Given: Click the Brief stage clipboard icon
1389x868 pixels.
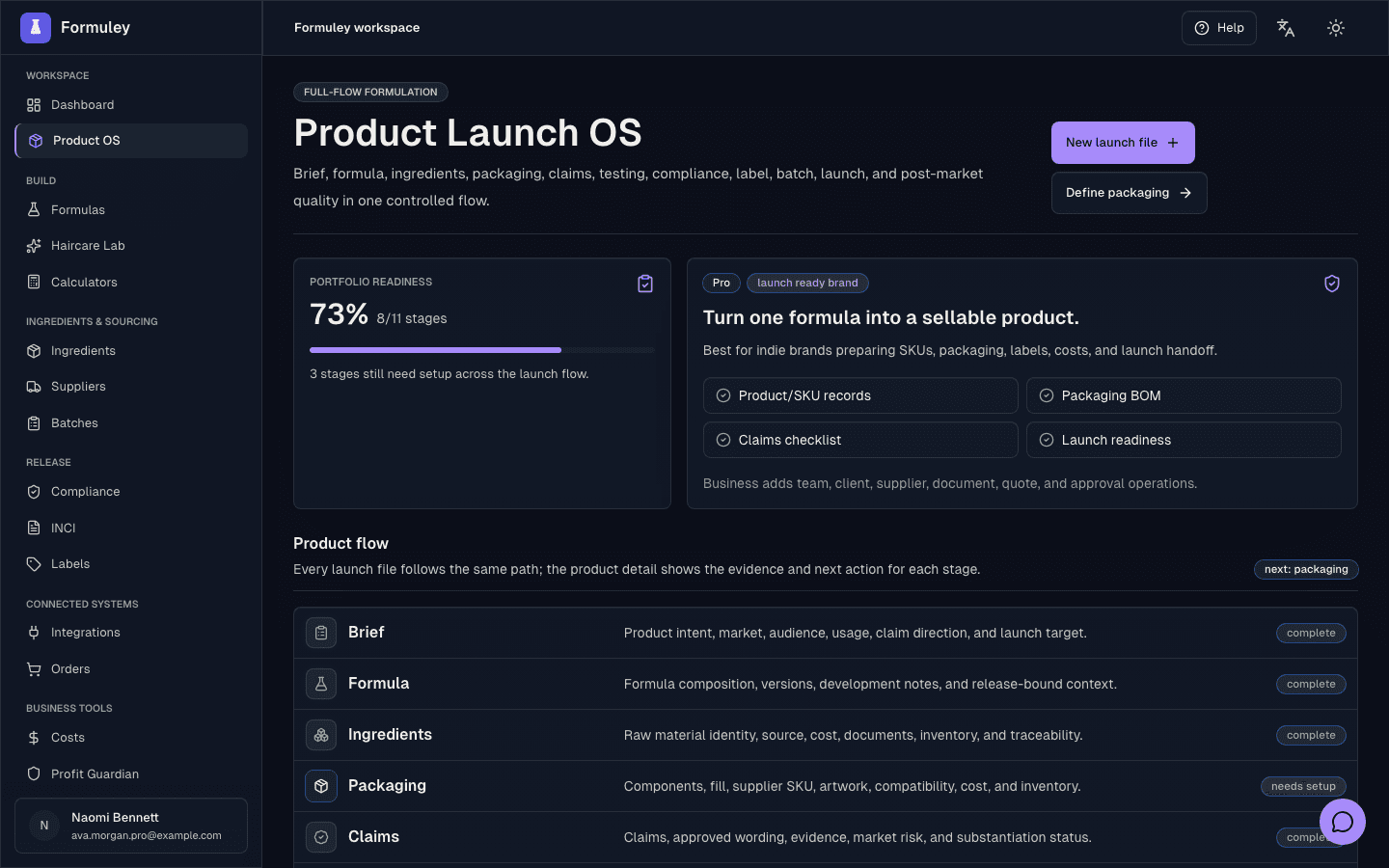Looking at the screenshot, I should coord(321,633).
